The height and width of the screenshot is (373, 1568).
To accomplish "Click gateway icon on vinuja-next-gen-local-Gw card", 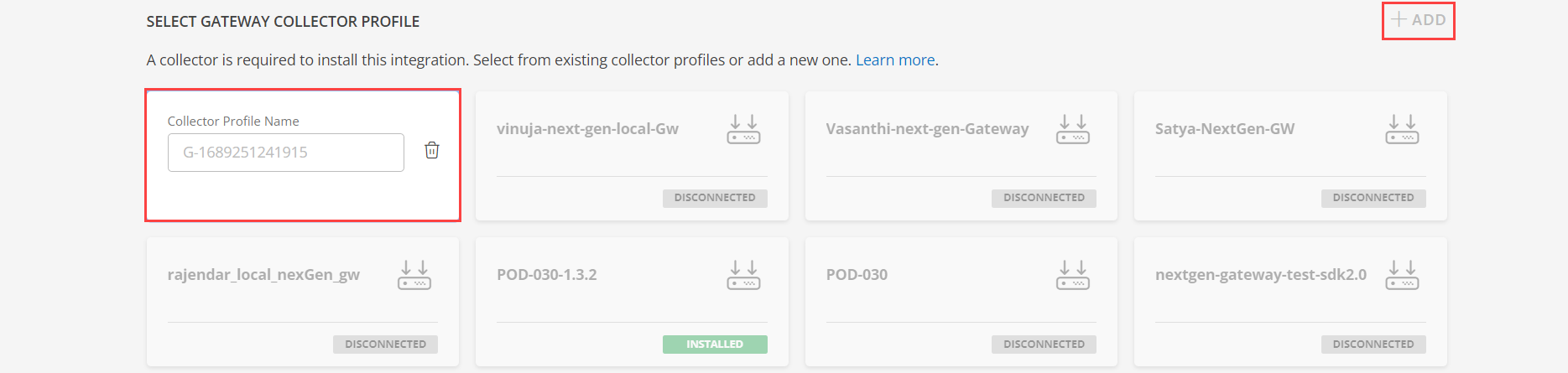I will click(x=743, y=129).
